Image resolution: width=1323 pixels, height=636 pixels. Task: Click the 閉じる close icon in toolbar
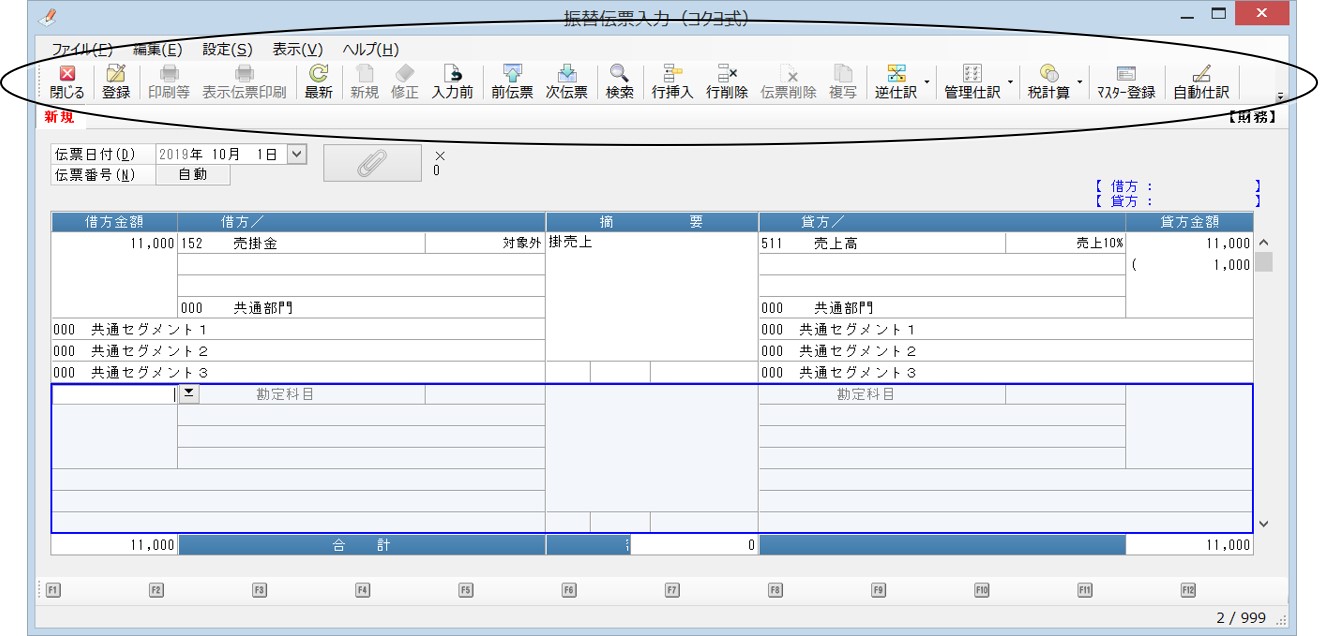(67, 83)
